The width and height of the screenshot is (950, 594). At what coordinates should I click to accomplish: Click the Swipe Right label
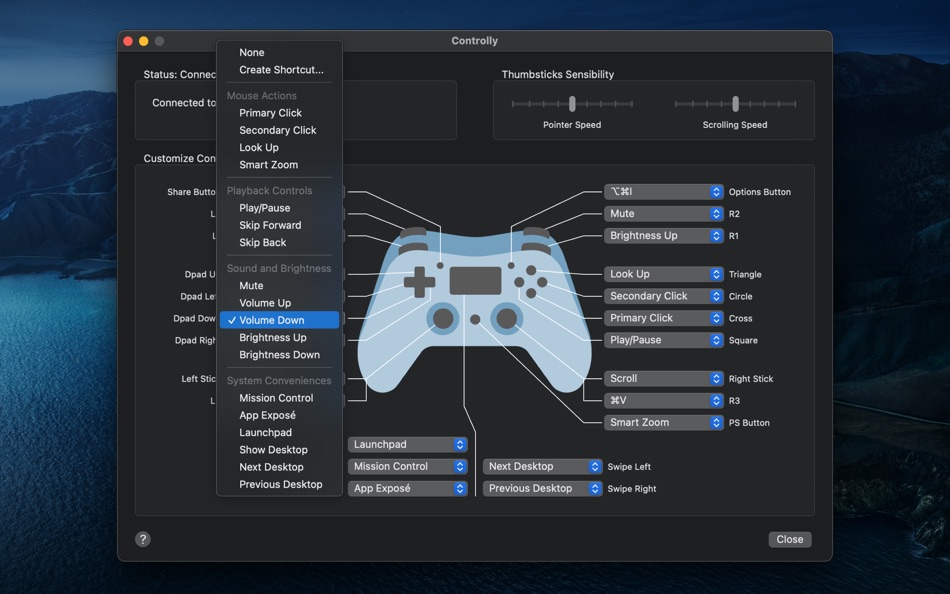(632, 489)
